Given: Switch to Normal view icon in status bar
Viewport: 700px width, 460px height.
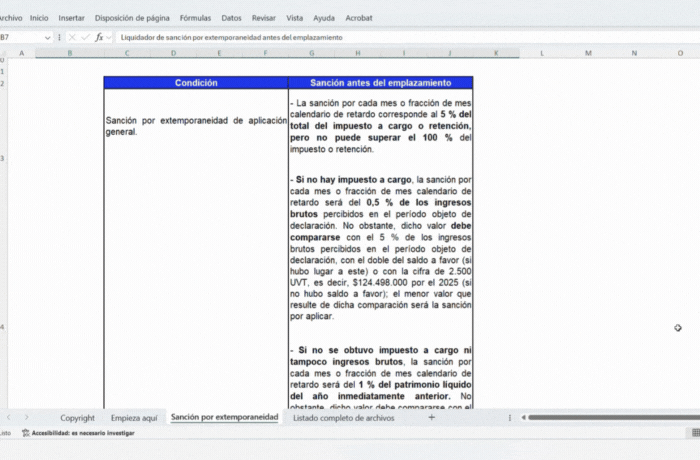Looking at the screenshot, I should click(696, 433).
